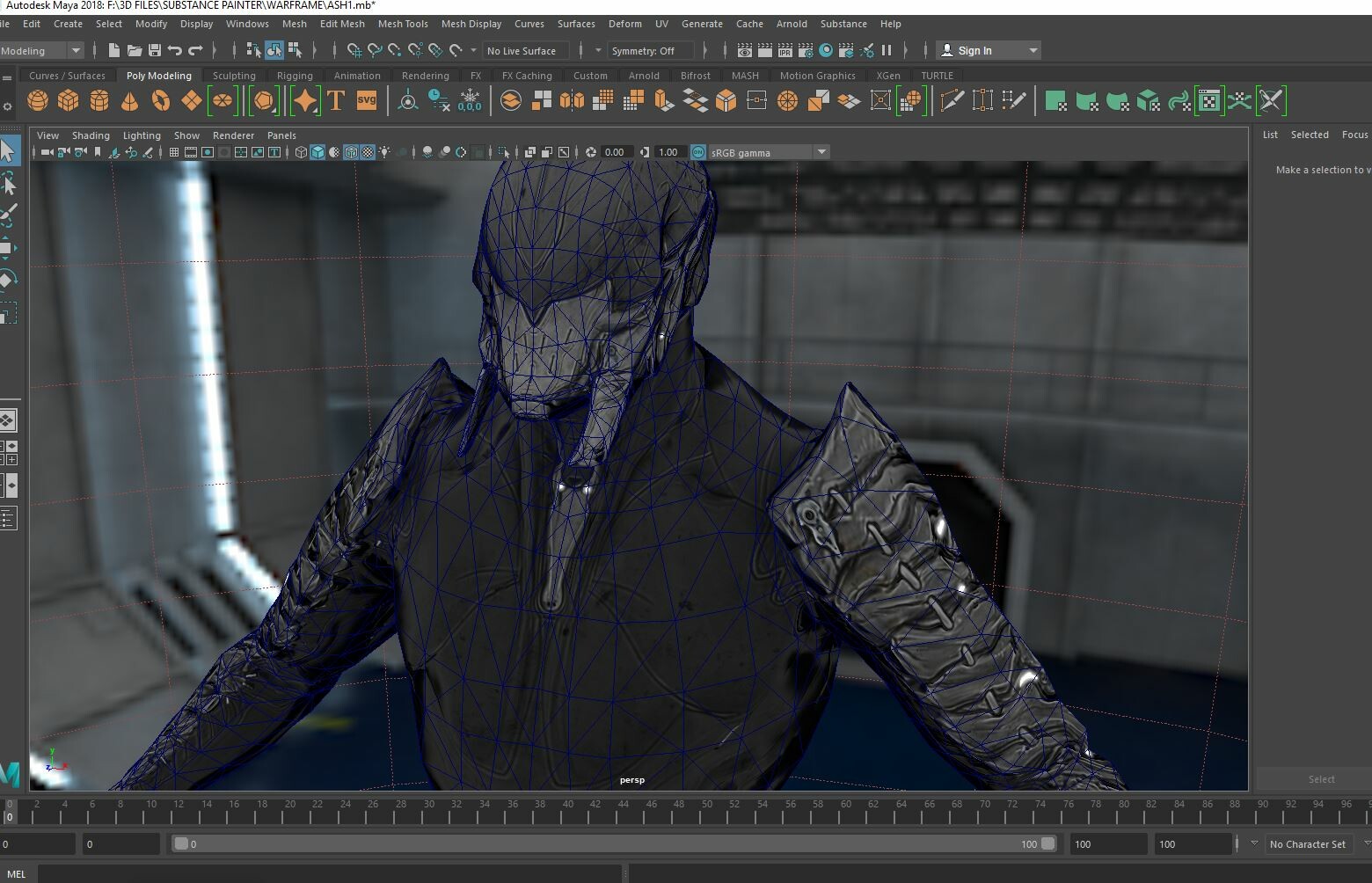
Task: Switch to the Sculpting shelf tab
Action: tap(234, 76)
